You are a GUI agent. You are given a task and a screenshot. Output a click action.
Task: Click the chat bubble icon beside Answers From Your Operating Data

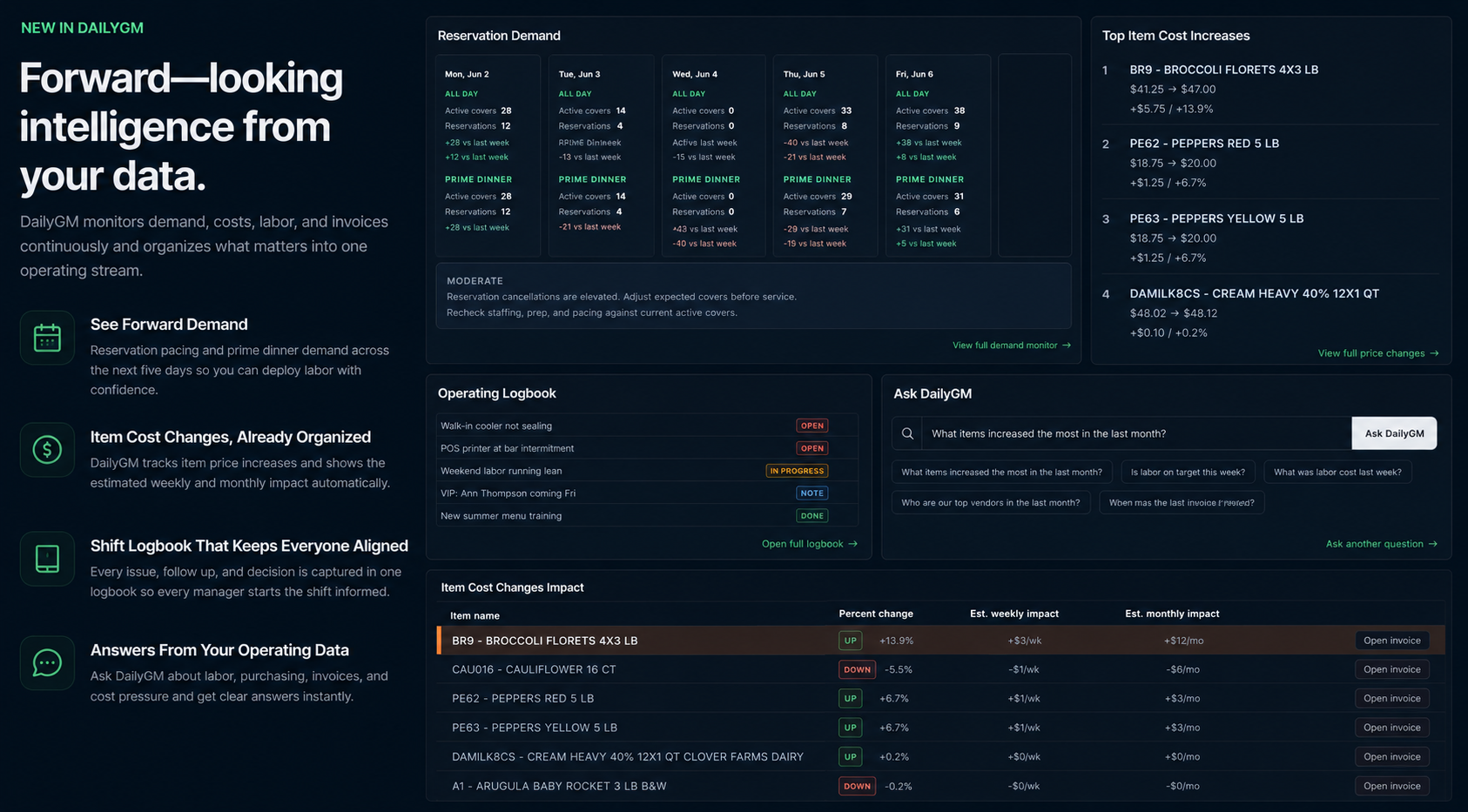pyautogui.click(x=47, y=662)
